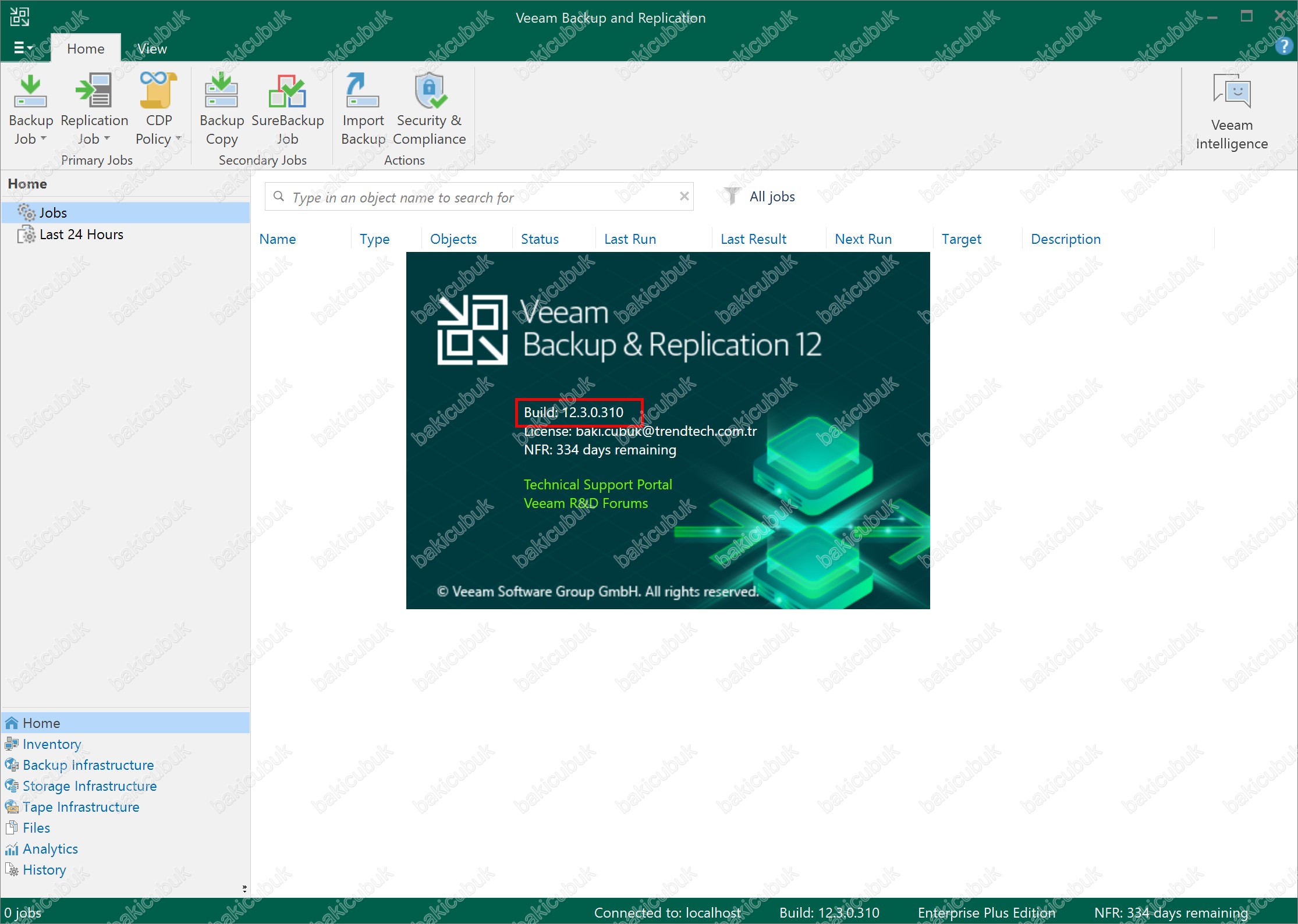Minimize the Veeam window
Viewport: 1298px width, 924px height.
[1212, 17]
